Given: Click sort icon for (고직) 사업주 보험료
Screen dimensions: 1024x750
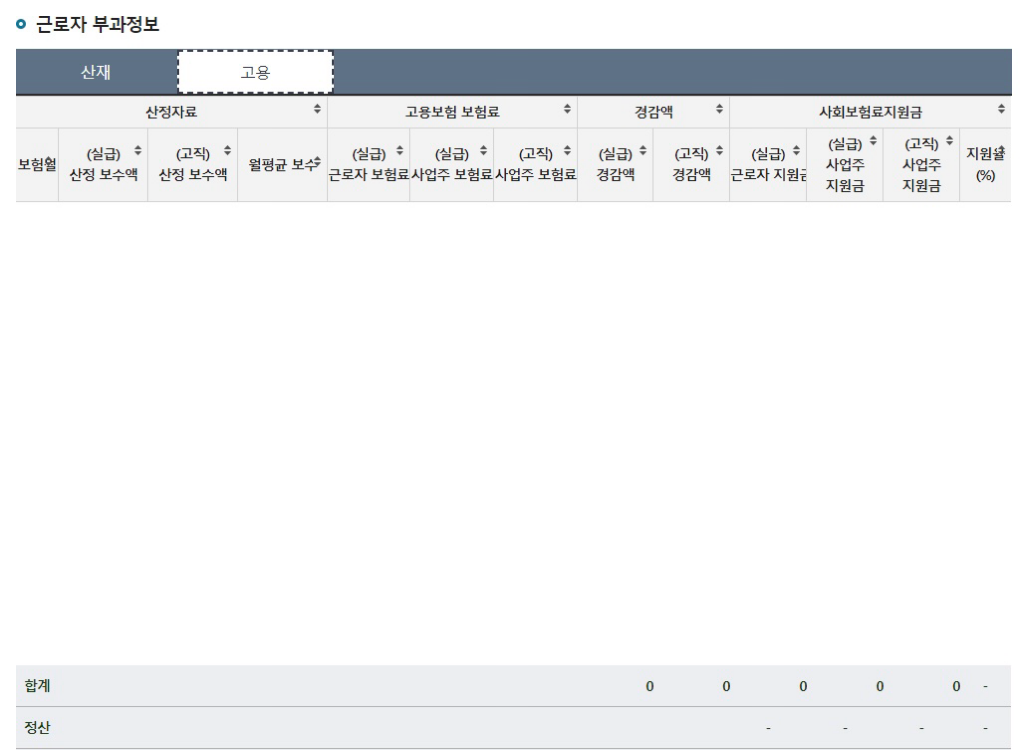Looking at the screenshot, I should (x=568, y=150).
